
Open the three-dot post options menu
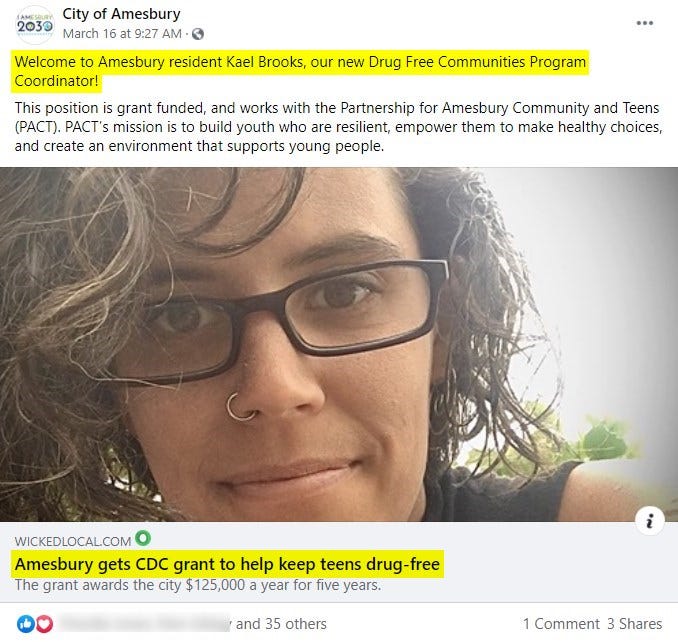click(644, 23)
